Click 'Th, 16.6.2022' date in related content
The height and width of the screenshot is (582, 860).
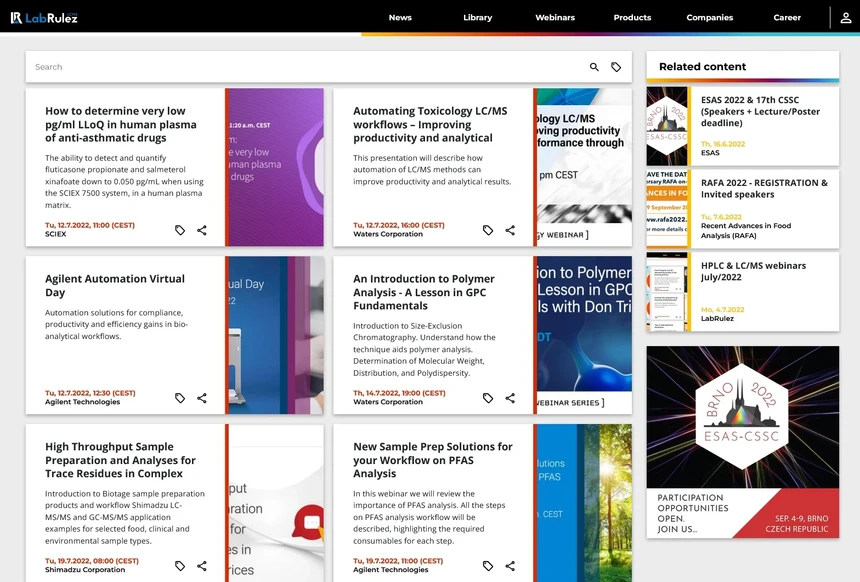pos(723,144)
